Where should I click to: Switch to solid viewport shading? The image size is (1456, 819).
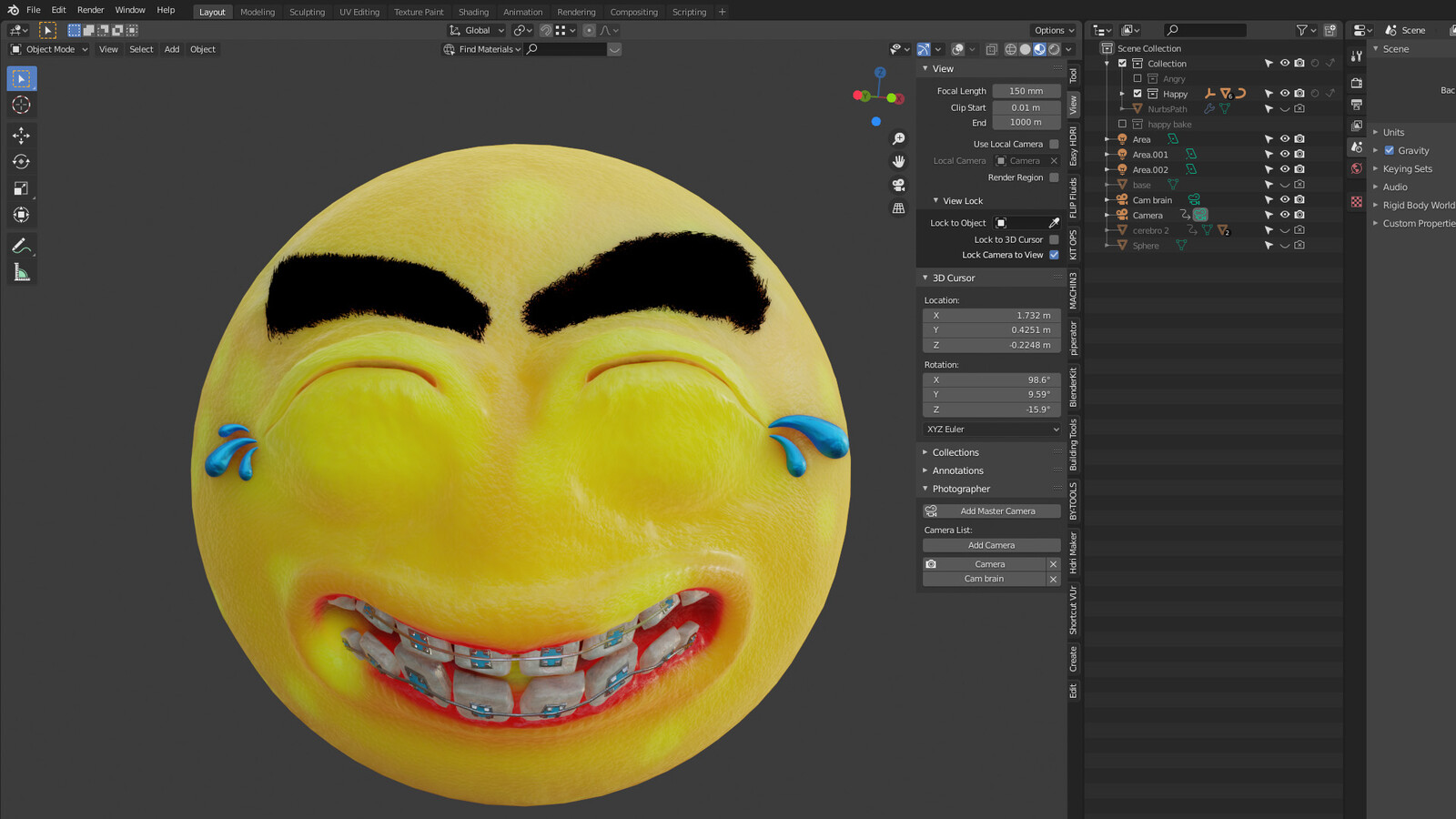click(x=1025, y=49)
